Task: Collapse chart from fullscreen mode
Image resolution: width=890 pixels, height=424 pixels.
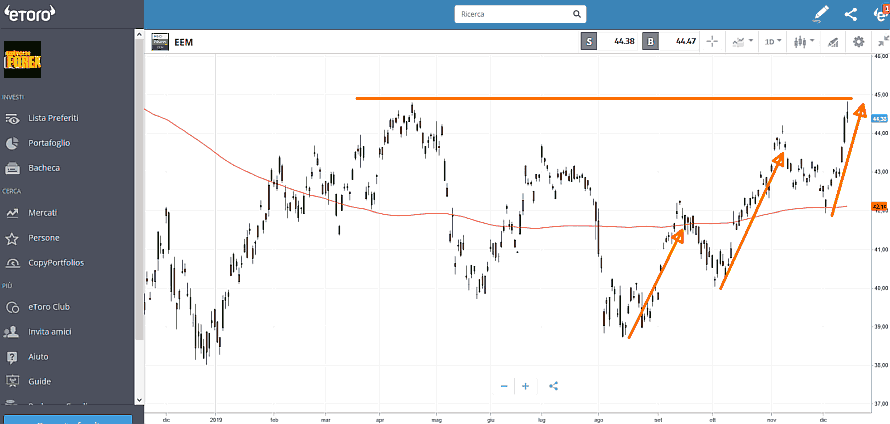Action: pos(882,42)
